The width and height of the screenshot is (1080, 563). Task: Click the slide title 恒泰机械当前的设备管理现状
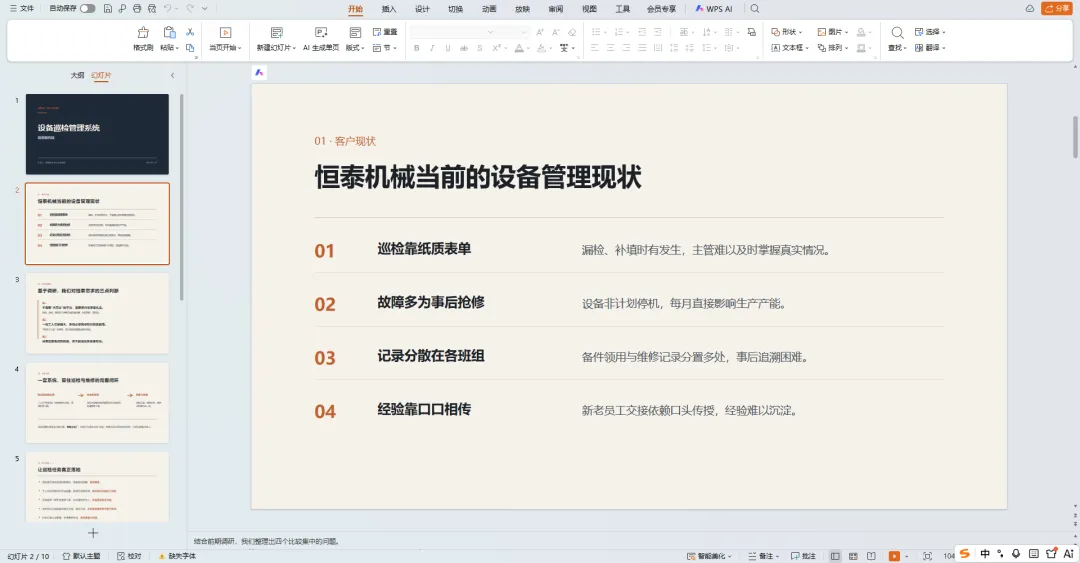tap(478, 177)
